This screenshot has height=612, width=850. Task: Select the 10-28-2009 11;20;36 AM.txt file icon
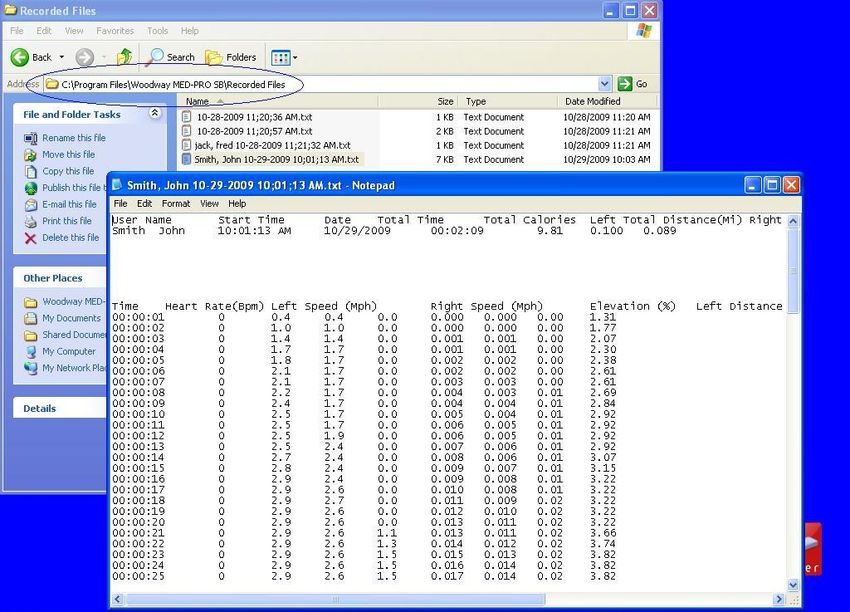point(187,117)
